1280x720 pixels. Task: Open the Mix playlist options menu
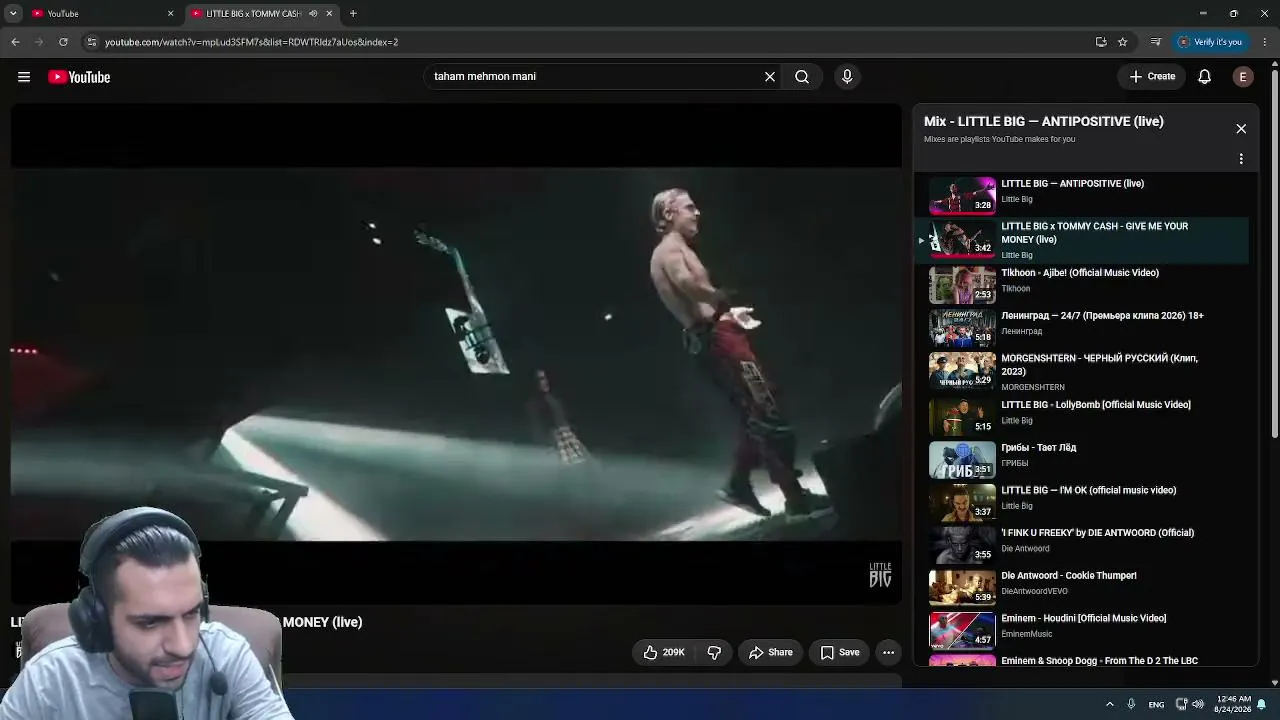coord(1241,159)
